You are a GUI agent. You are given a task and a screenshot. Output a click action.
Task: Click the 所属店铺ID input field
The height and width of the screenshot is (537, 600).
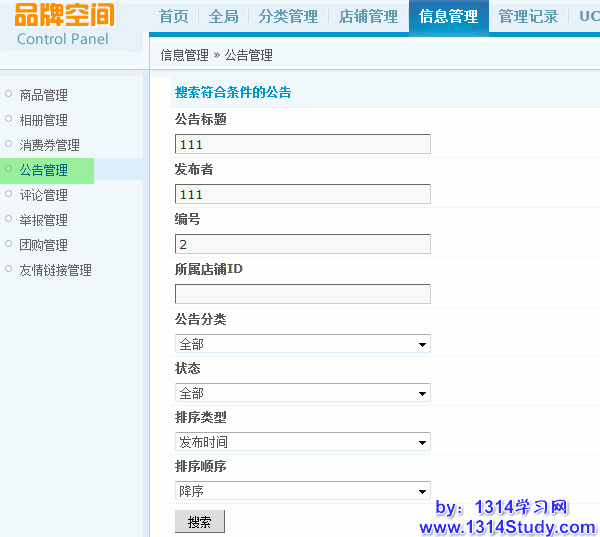point(302,294)
